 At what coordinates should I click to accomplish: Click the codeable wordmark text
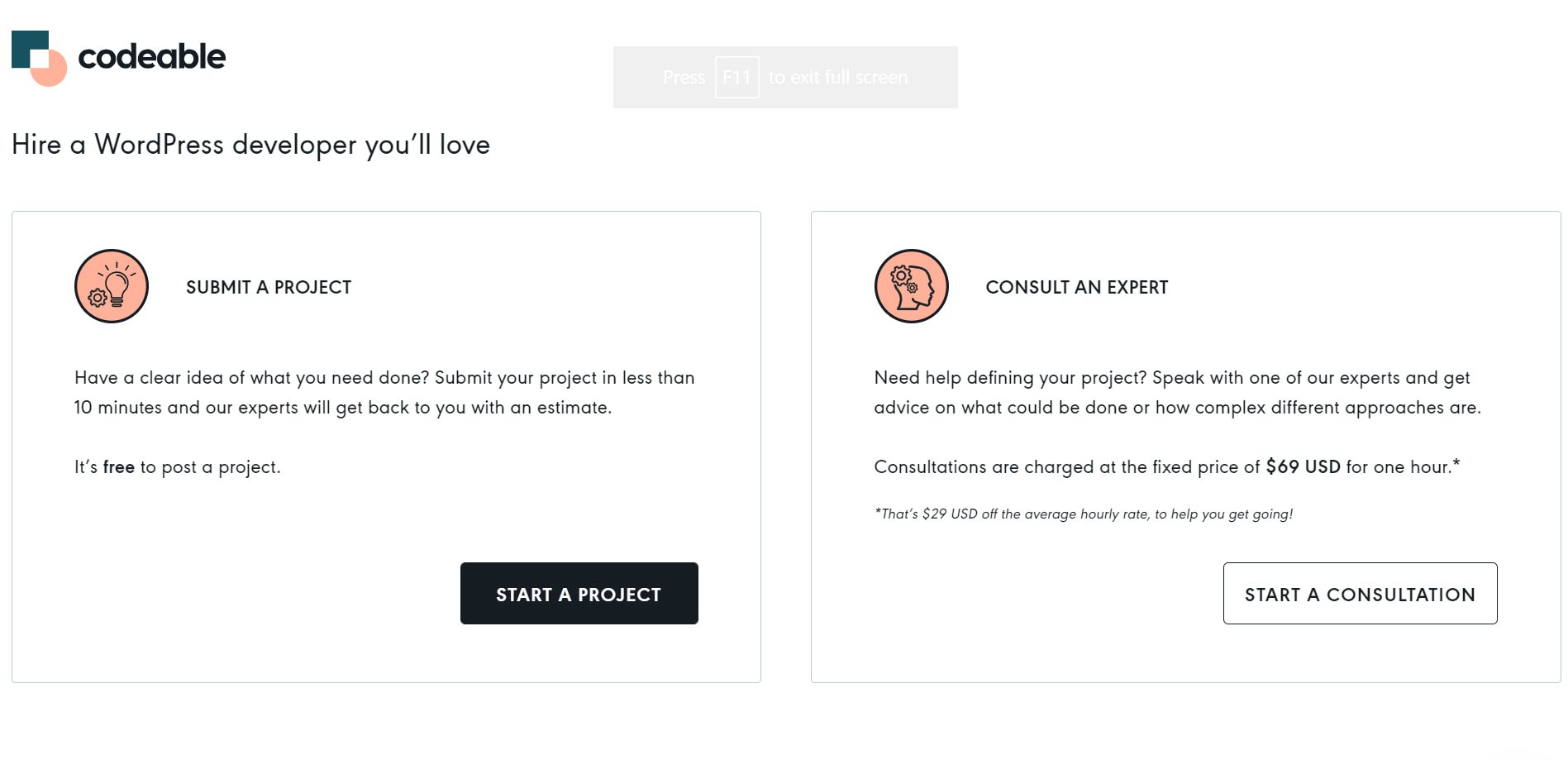pyautogui.click(x=151, y=56)
